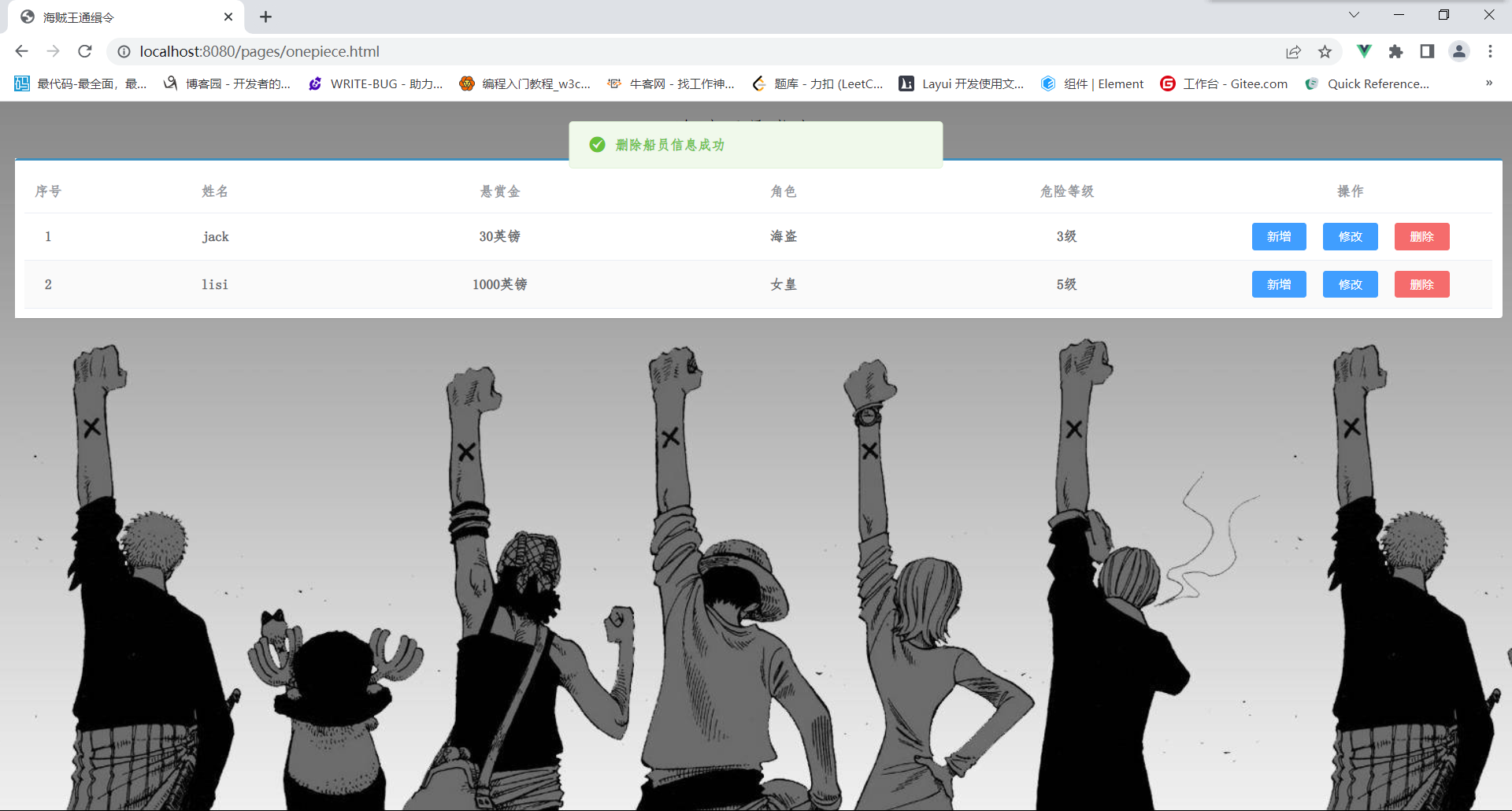
Task: Click the danger level cell '5级'
Action: pos(1067,284)
